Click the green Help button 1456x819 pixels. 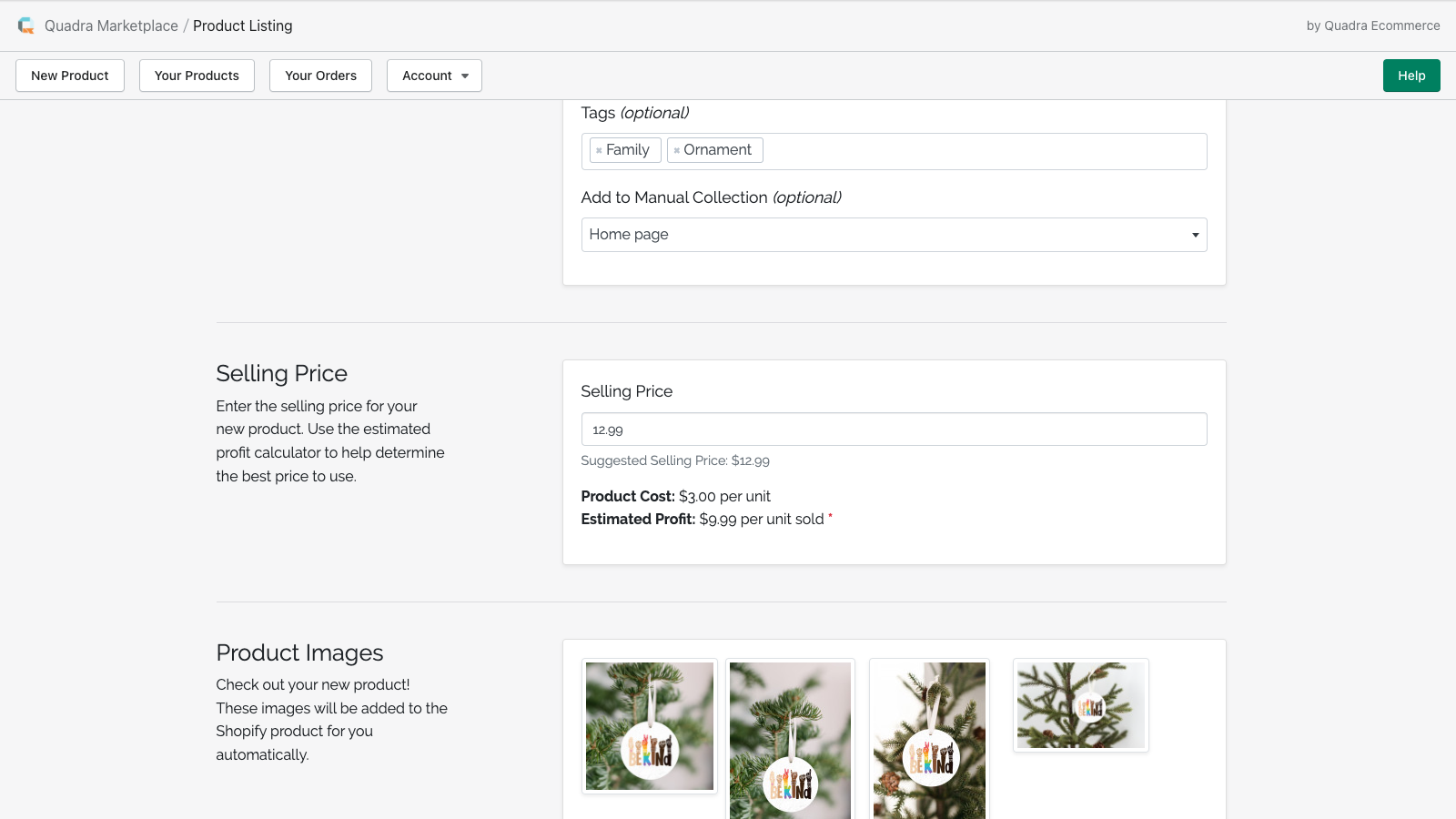tap(1411, 76)
